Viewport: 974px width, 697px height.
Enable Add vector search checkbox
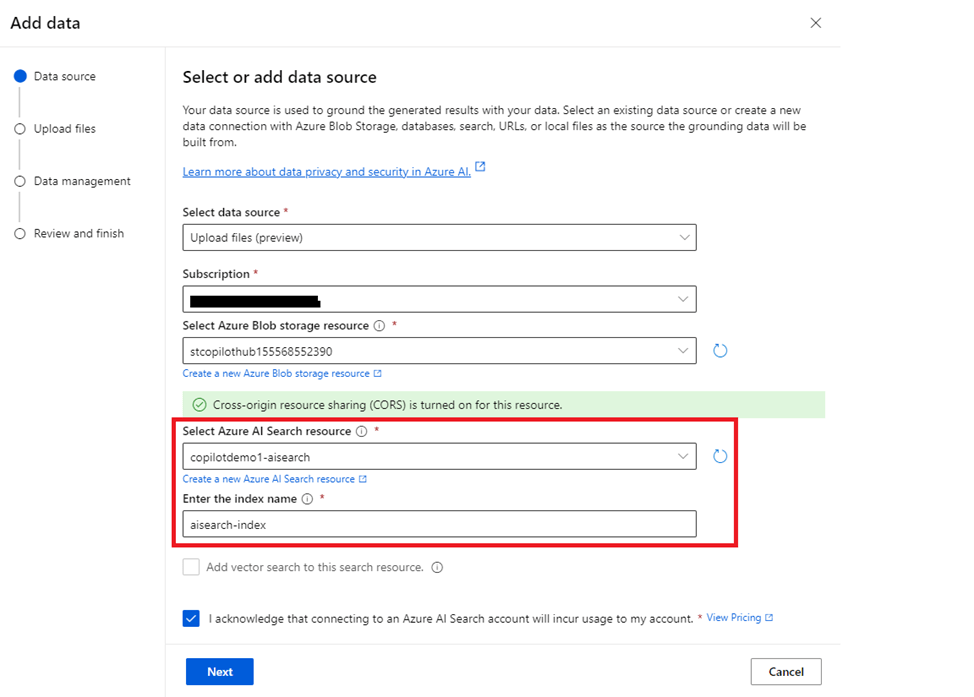click(x=191, y=567)
